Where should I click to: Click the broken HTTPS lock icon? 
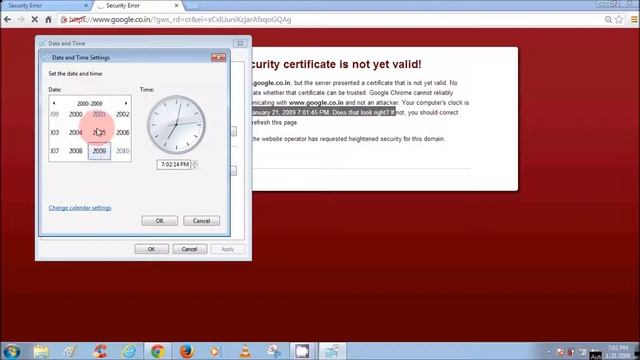[64, 20]
